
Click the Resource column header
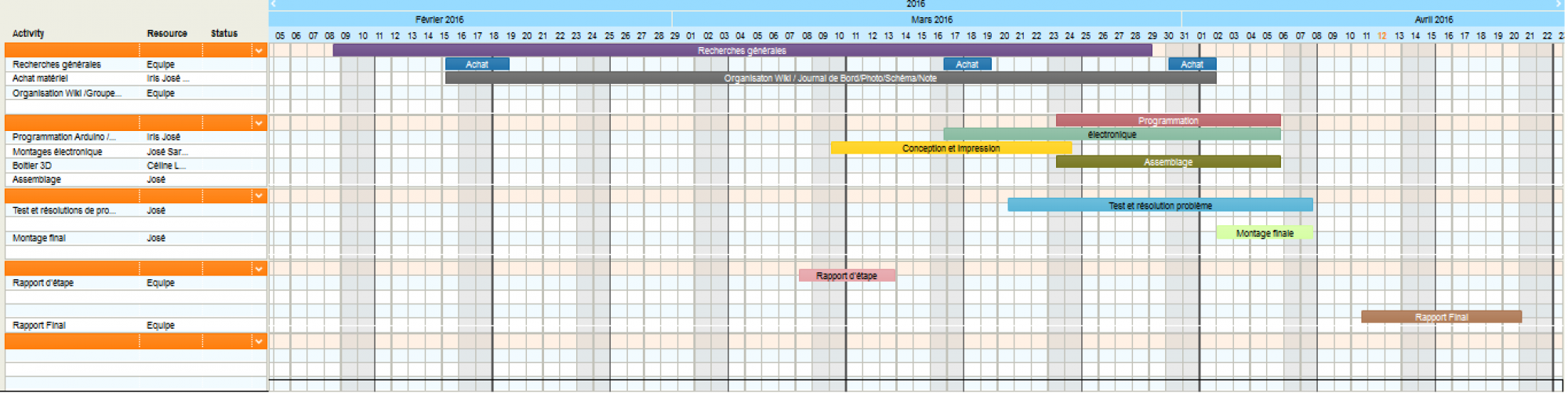click(x=167, y=33)
